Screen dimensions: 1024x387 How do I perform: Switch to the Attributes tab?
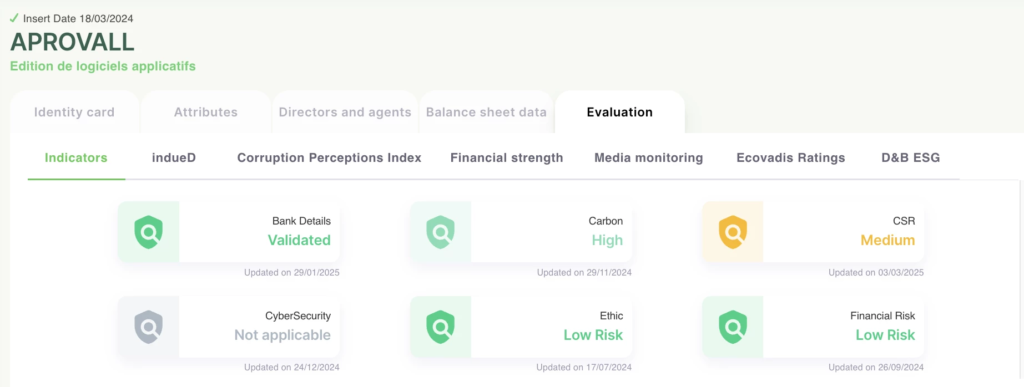coord(206,112)
